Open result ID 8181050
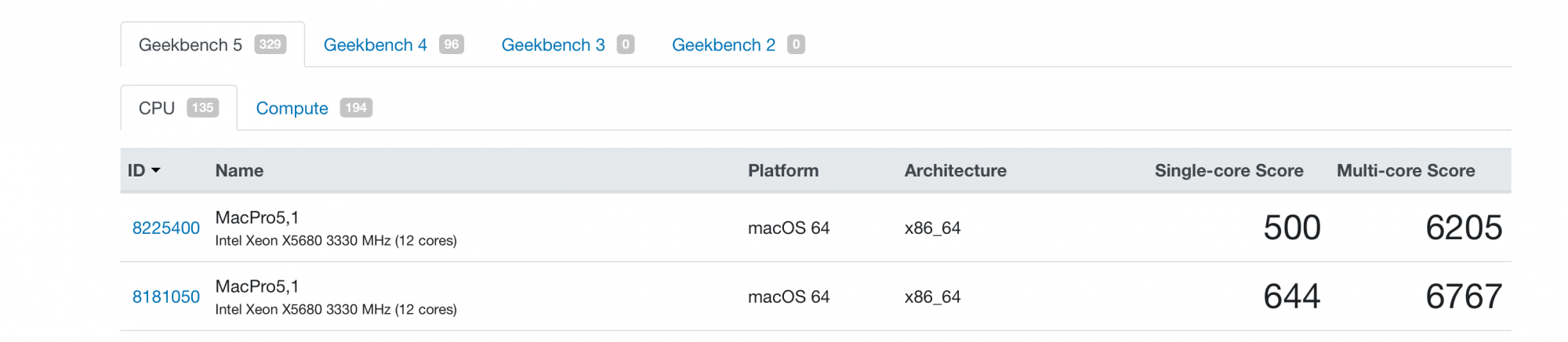 165,297
